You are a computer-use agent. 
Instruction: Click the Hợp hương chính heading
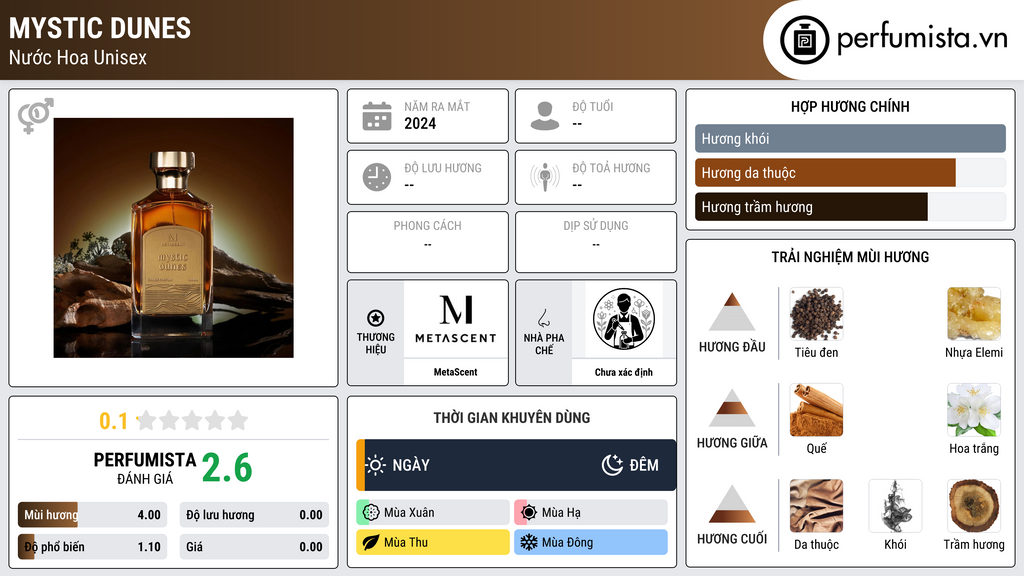click(x=850, y=106)
